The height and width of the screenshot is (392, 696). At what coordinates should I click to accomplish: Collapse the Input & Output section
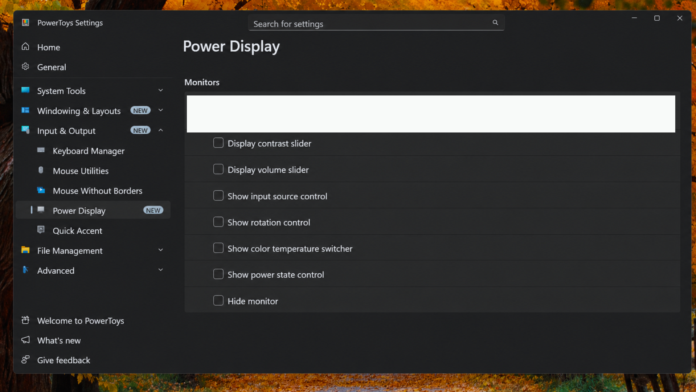161,130
